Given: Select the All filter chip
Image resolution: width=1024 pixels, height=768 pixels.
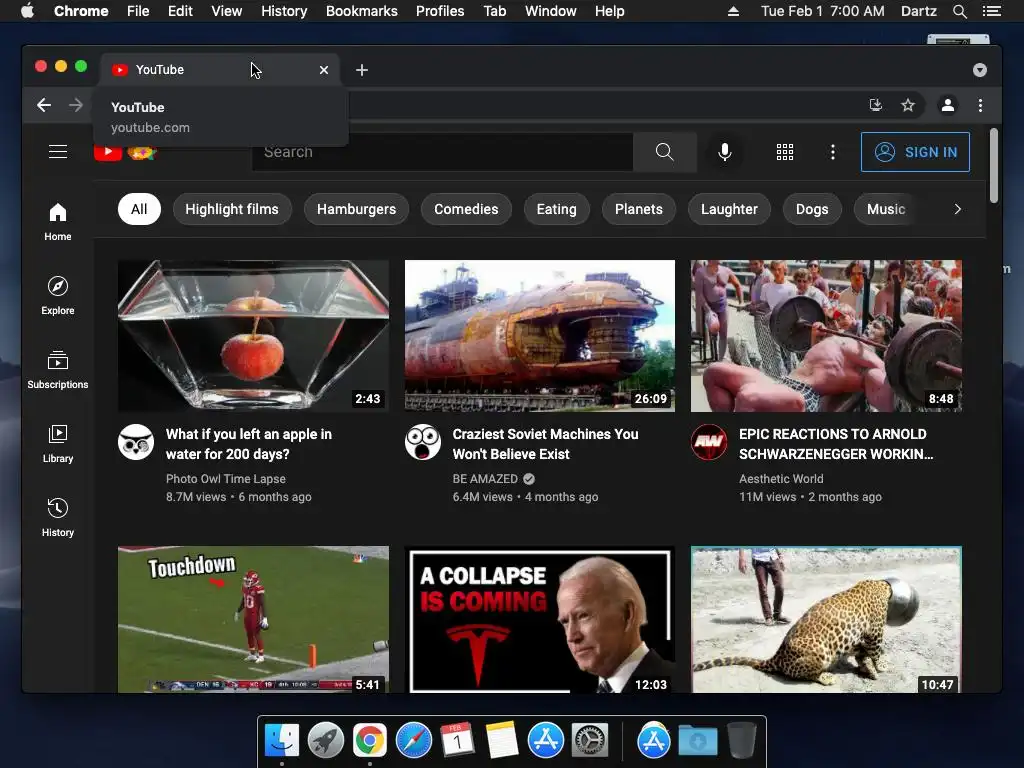Looking at the screenshot, I should [x=139, y=209].
